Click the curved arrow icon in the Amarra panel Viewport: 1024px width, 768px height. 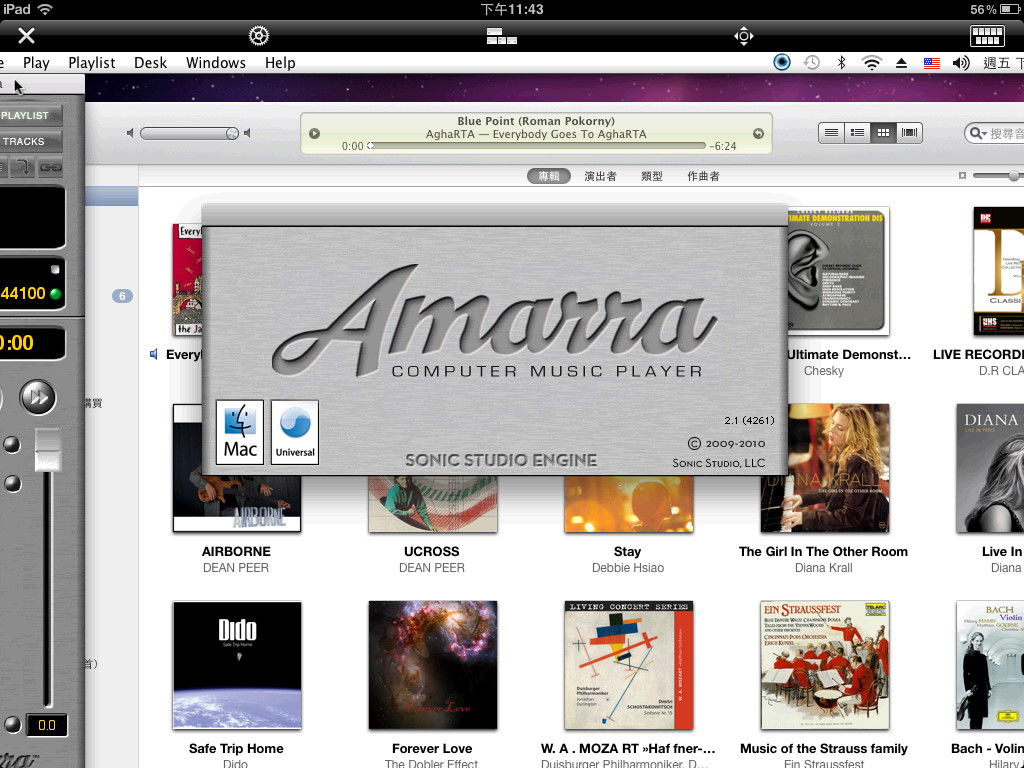pos(22,168)
